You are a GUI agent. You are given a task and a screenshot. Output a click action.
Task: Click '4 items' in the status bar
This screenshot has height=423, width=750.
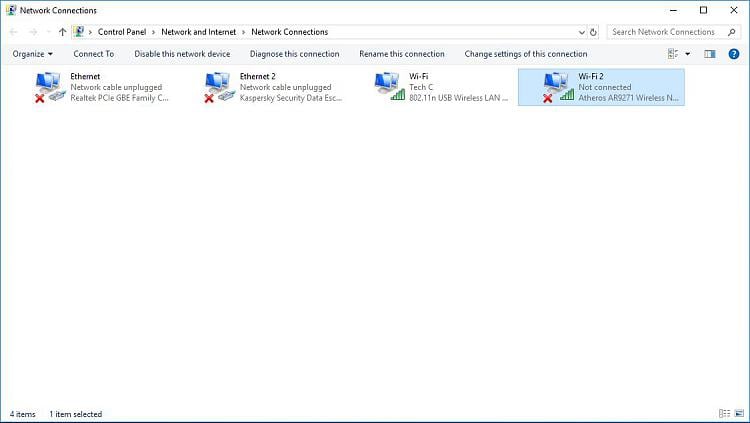pyautogui.click(x=22, y=414)
